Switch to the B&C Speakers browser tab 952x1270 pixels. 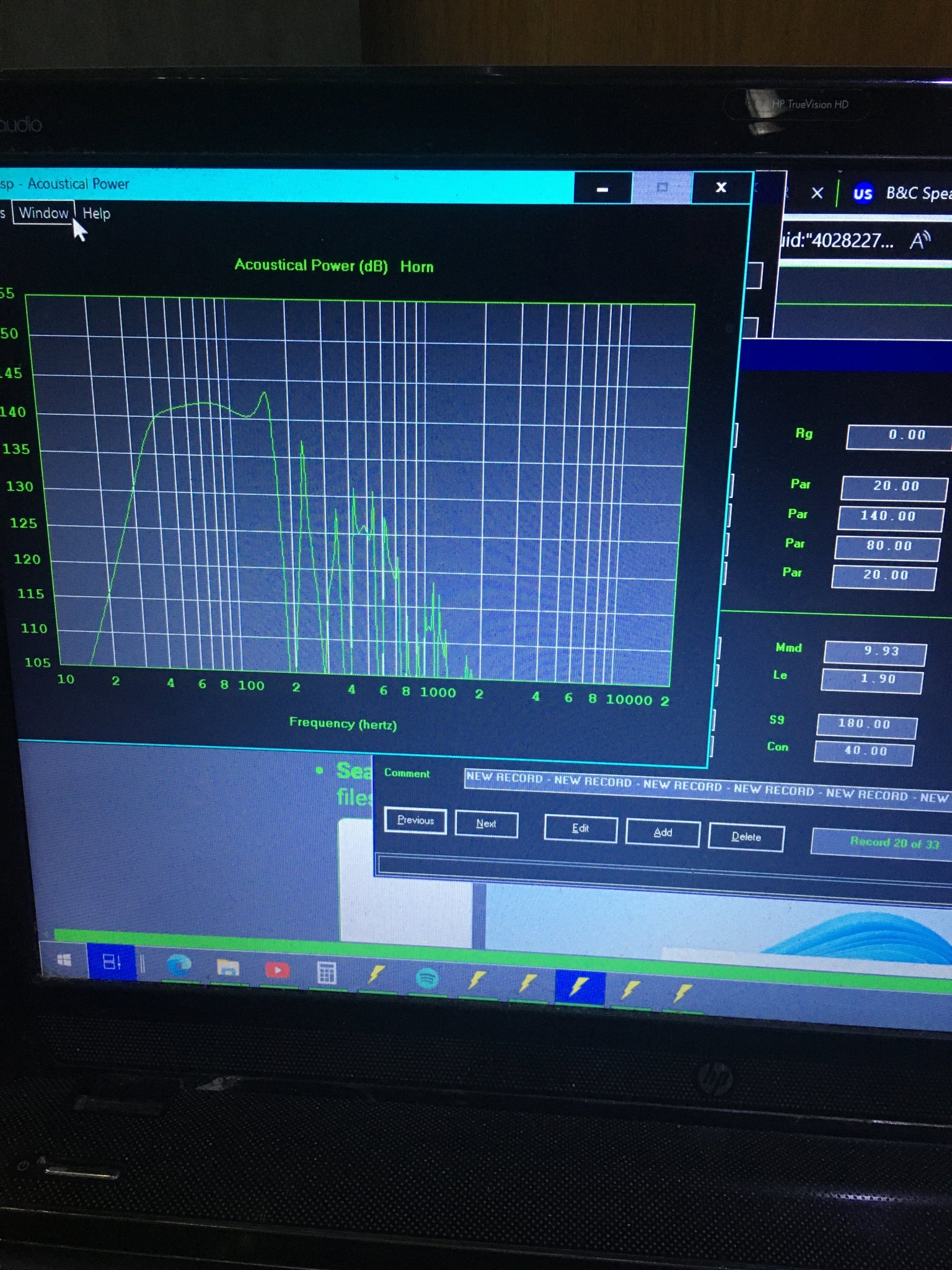coord(905,193)
